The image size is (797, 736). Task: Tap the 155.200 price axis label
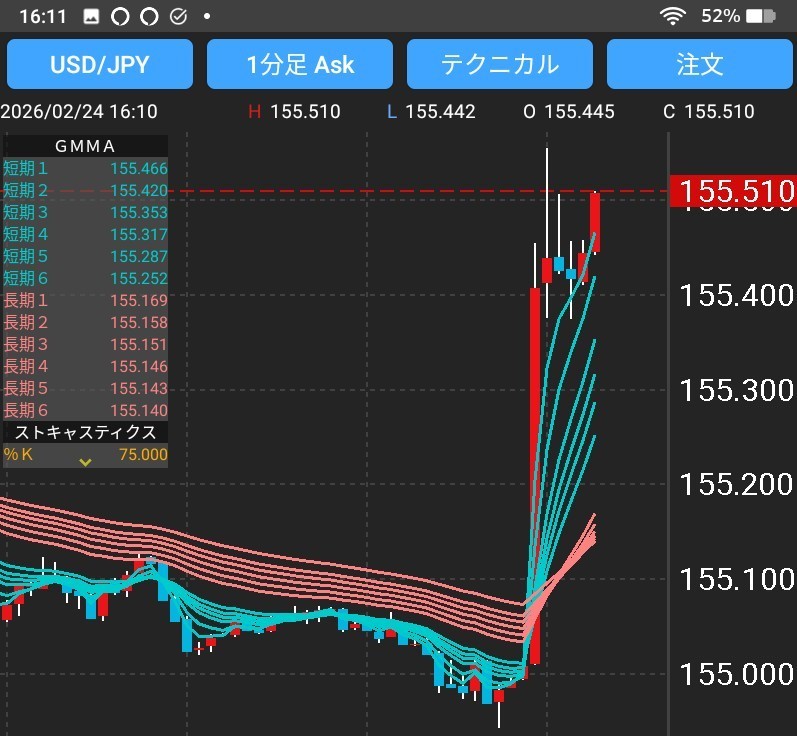(736, 485)
